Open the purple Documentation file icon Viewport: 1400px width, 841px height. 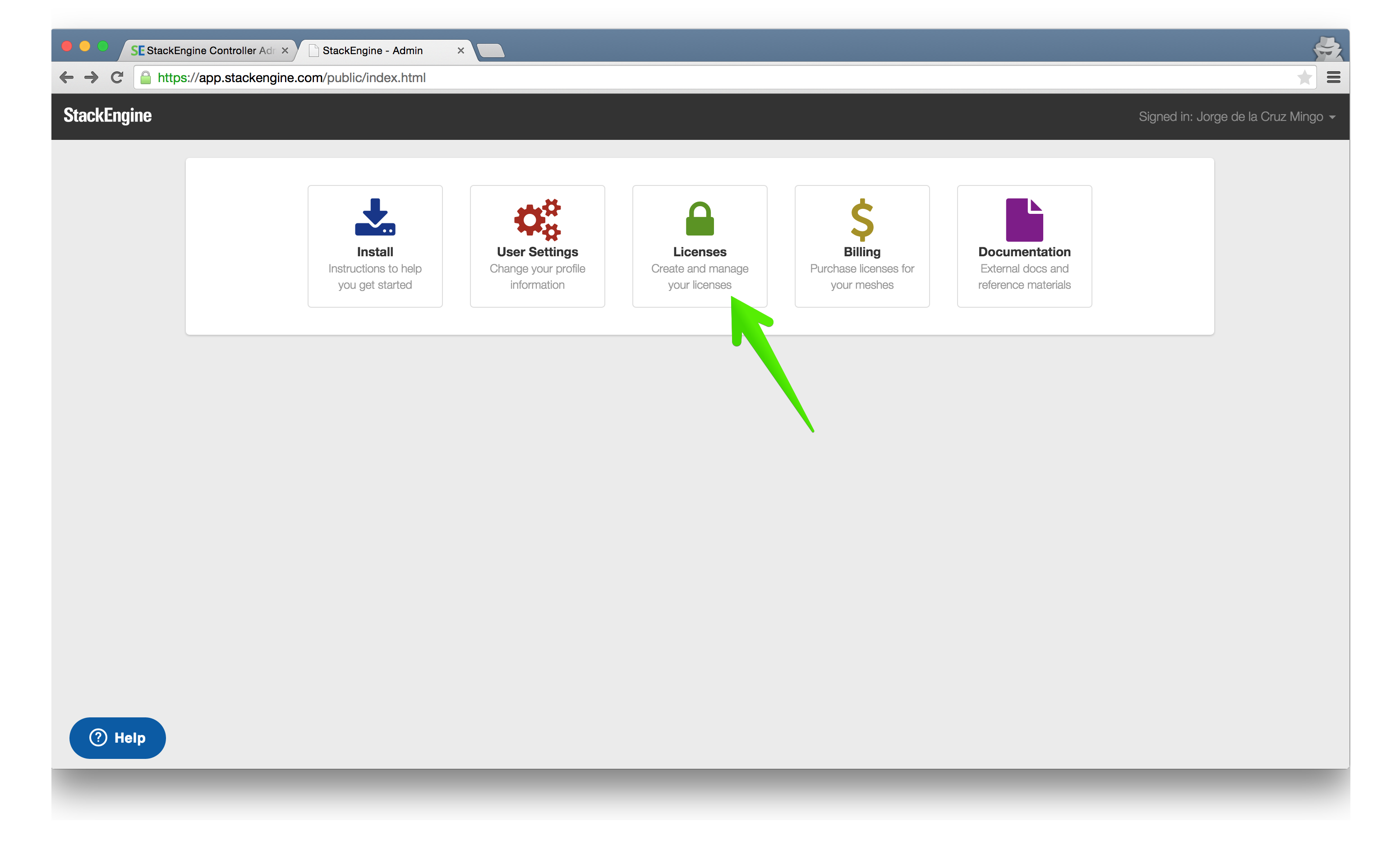point(1024,220)
